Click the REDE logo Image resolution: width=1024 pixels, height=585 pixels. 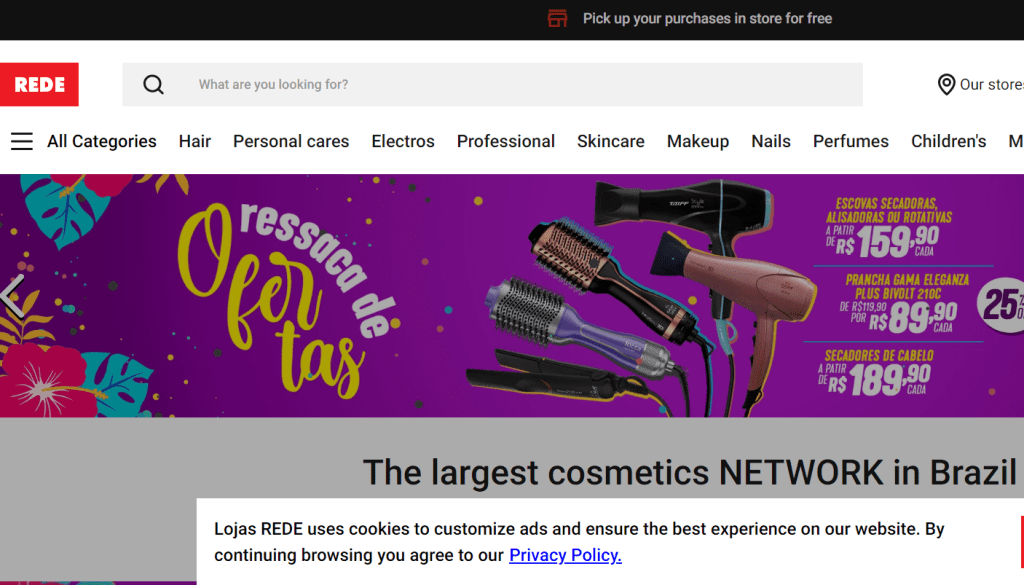(39, 84)
